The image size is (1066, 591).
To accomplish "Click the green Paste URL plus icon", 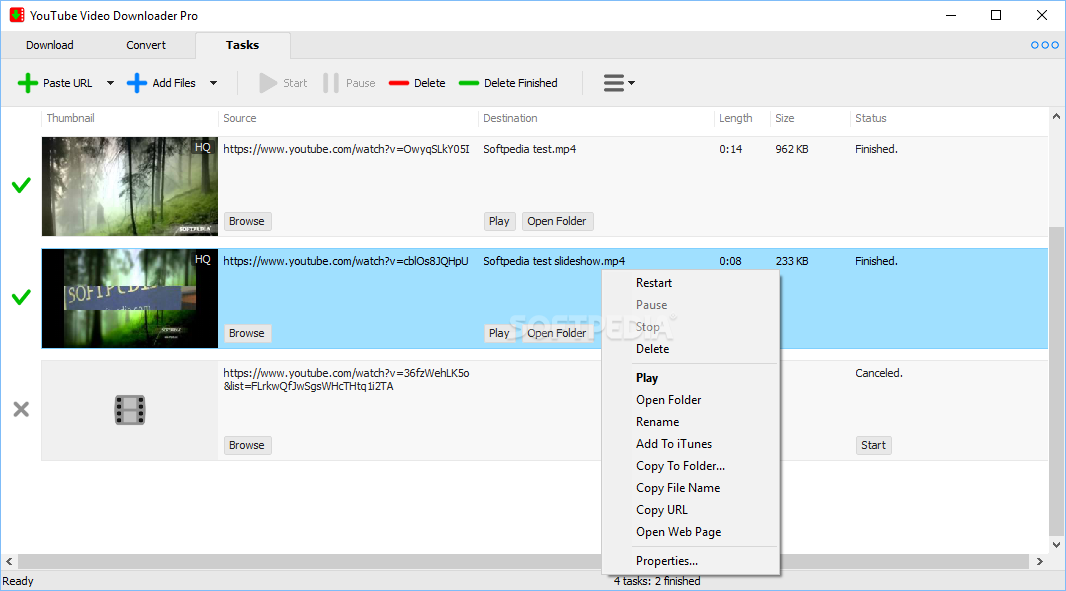I will (x=28, y=83).
